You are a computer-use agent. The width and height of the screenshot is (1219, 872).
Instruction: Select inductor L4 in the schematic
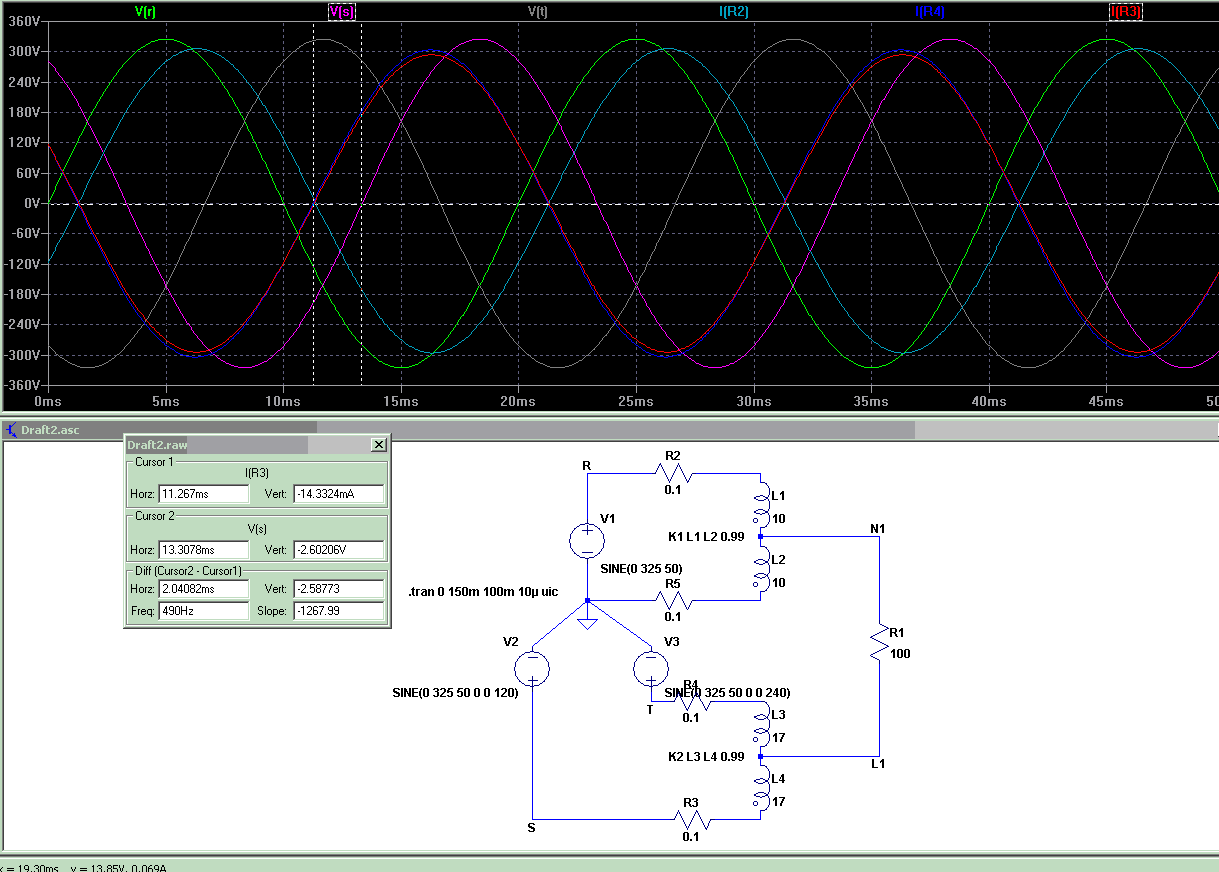point(761,789)
